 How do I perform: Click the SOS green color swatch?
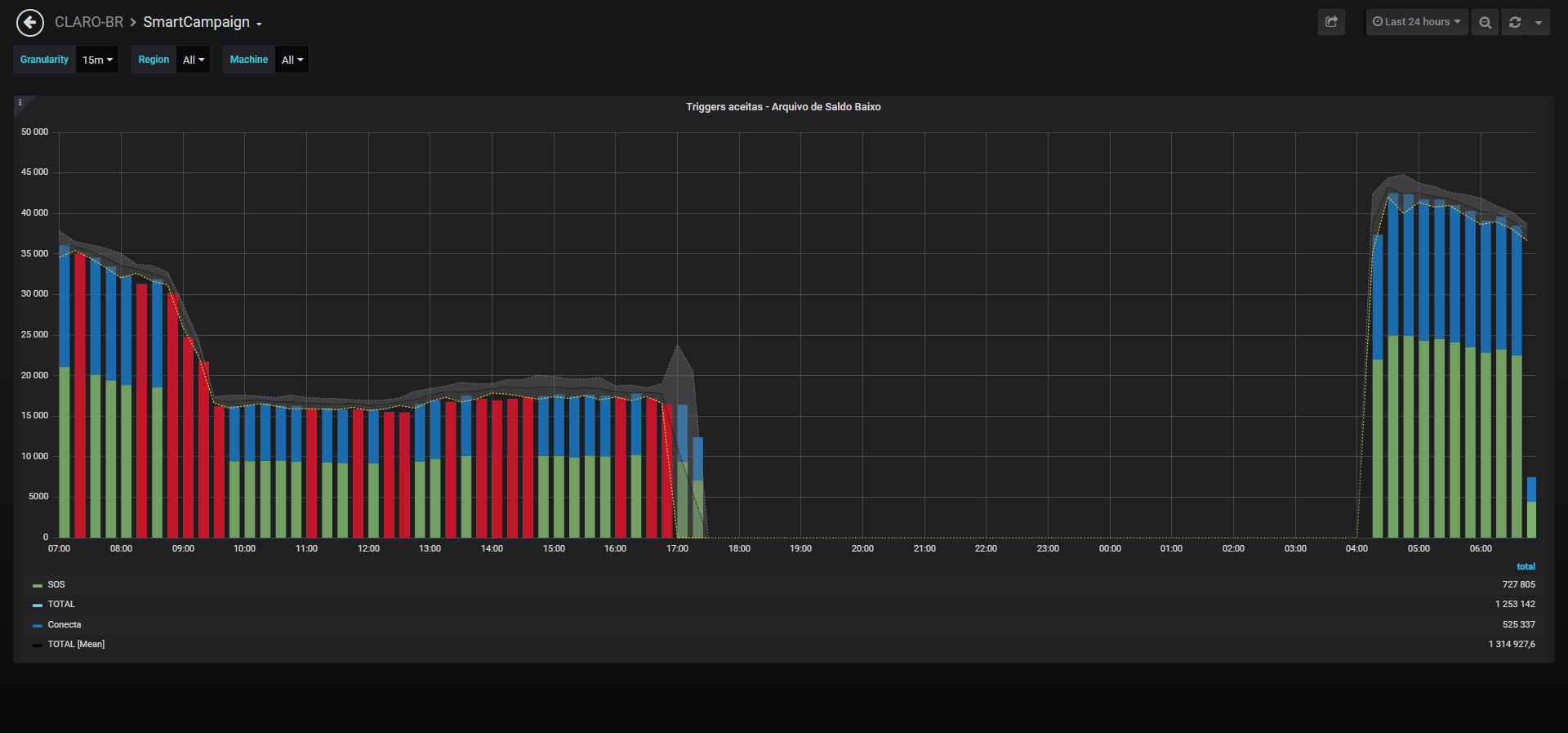point(38,585)
